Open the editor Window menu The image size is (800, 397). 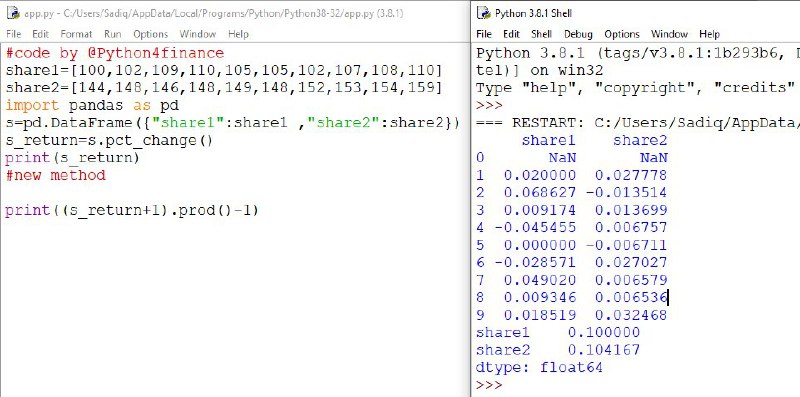pos(197,34)
